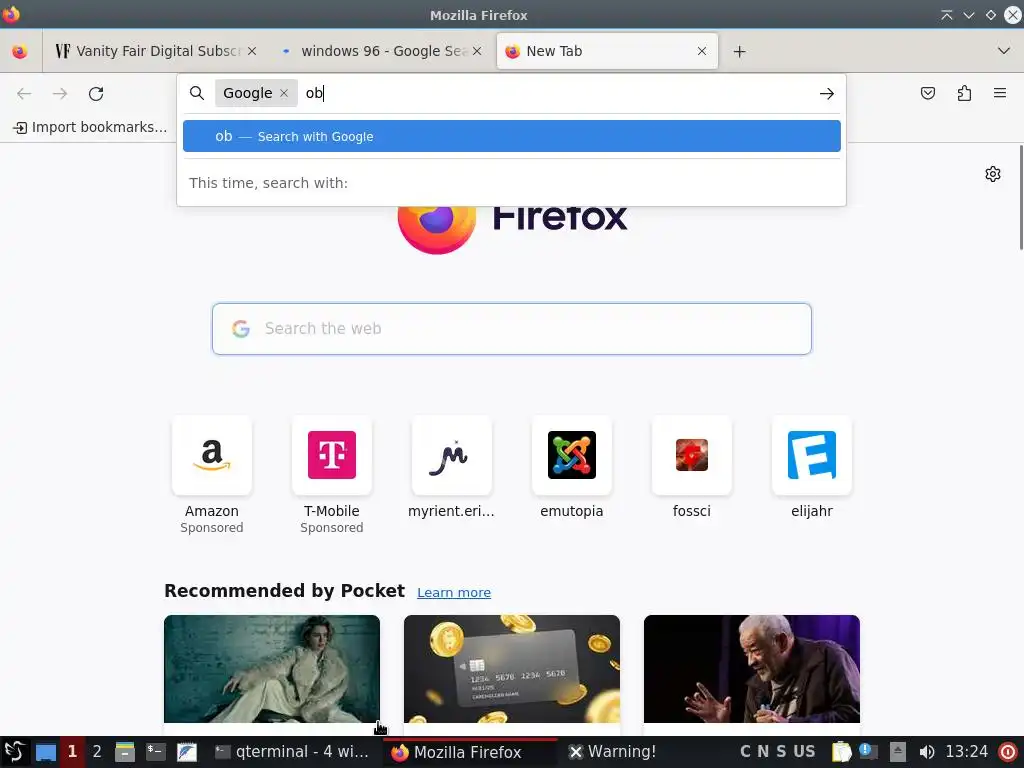Switch to windows 96 Google Search tab
This screenshot has height=768, width=1024.
(x=382, y=51)
